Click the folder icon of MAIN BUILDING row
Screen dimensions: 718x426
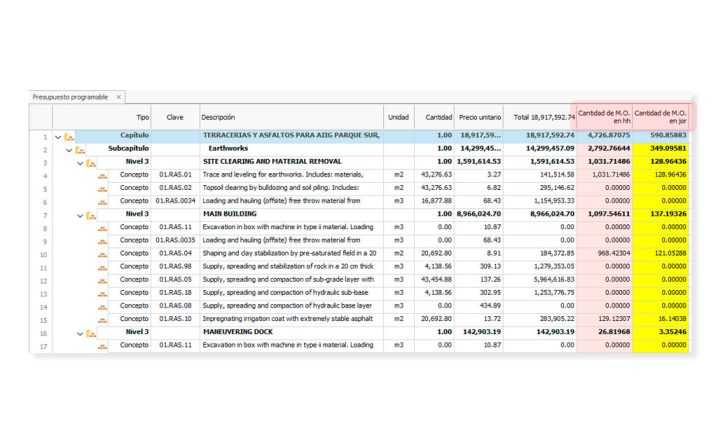[x=91, y=215]
